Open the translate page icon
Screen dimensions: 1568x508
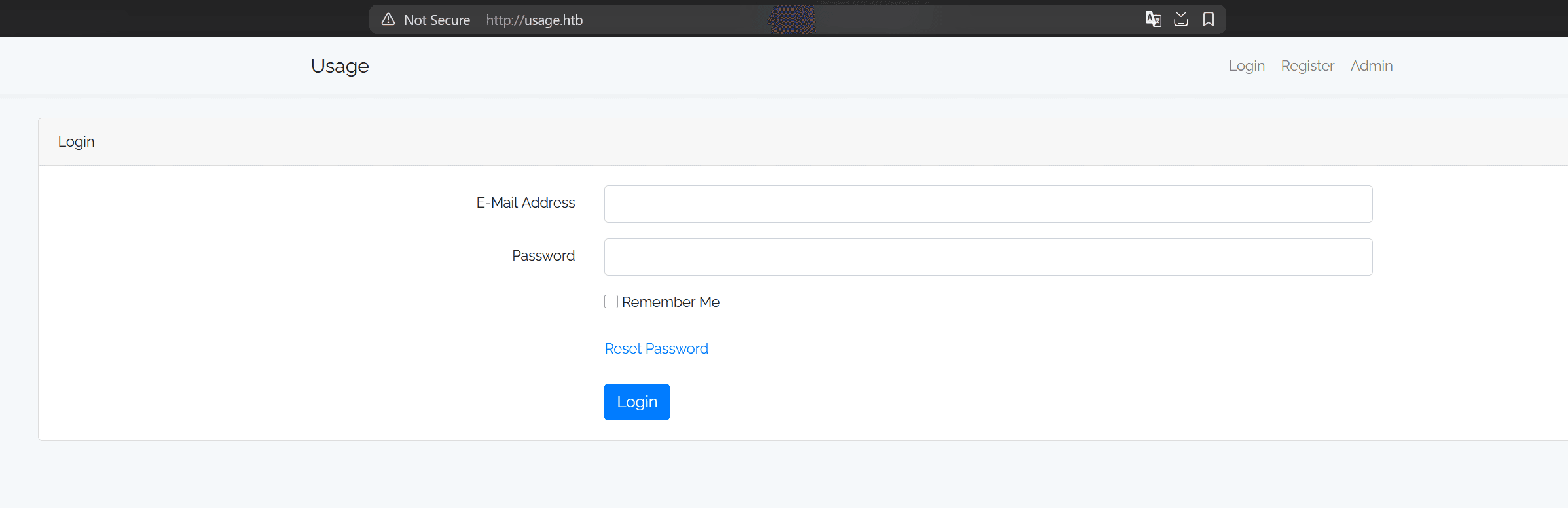pos(1153,19)
